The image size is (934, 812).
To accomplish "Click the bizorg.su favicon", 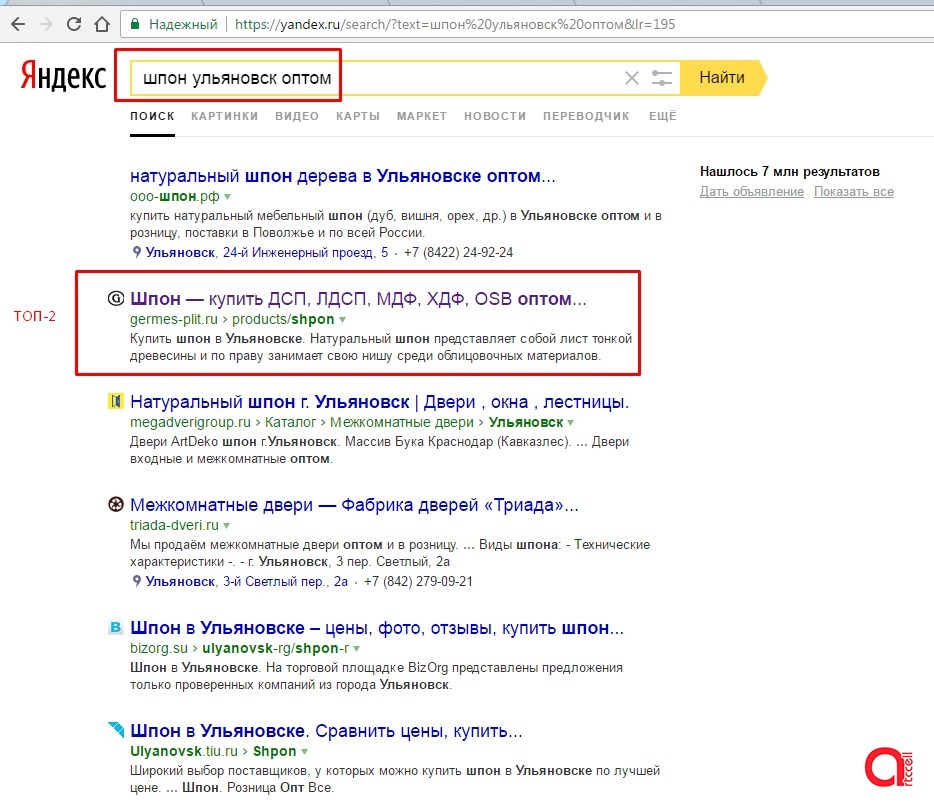I will [116, 627].
